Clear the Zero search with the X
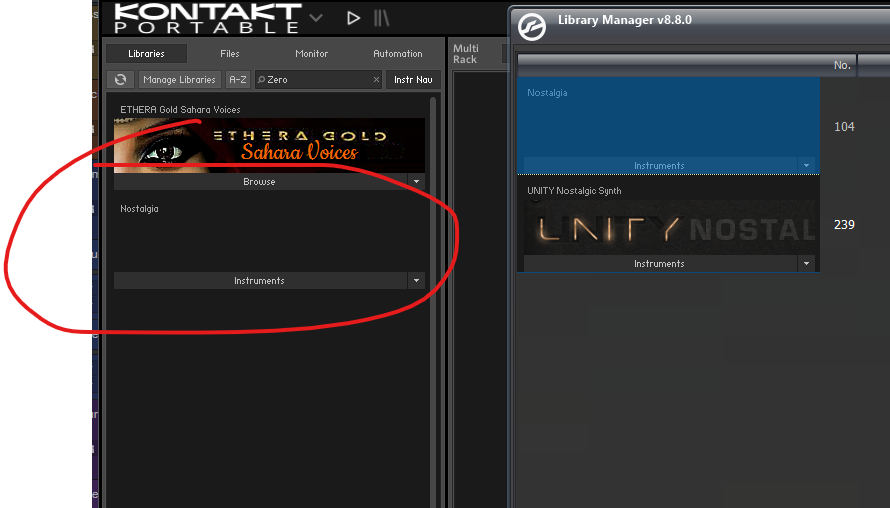The height and width of the screenshot is (508, 890). click(x=376, y=79)
